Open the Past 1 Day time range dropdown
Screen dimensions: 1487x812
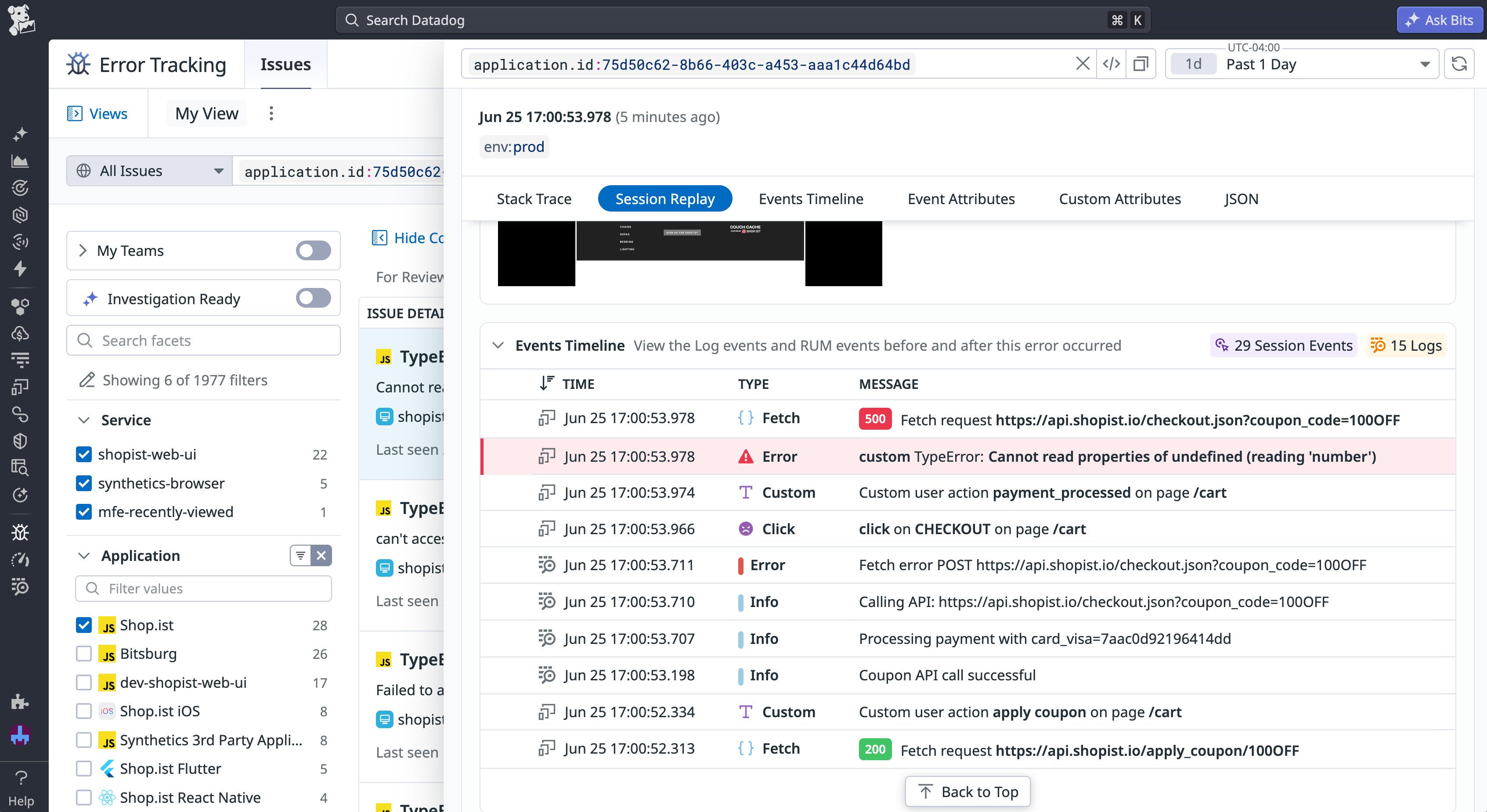point(1302,64)
